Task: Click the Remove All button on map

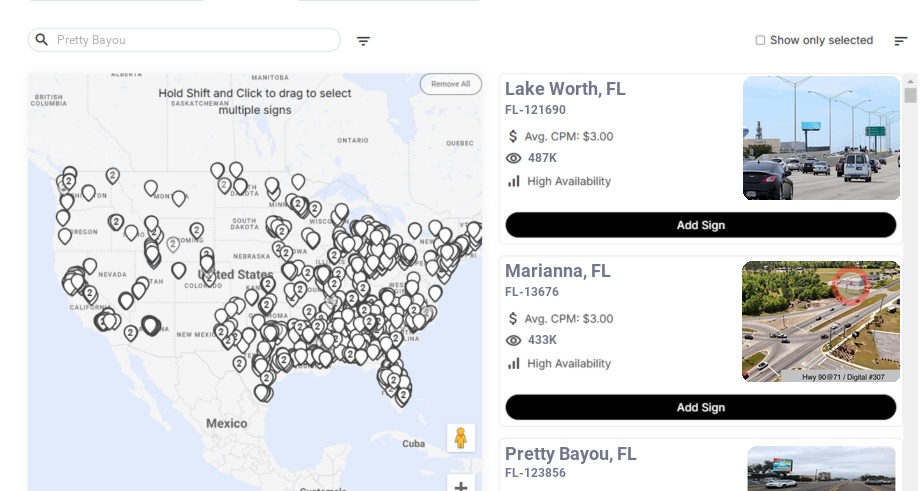Action: (x=450, y=84)
